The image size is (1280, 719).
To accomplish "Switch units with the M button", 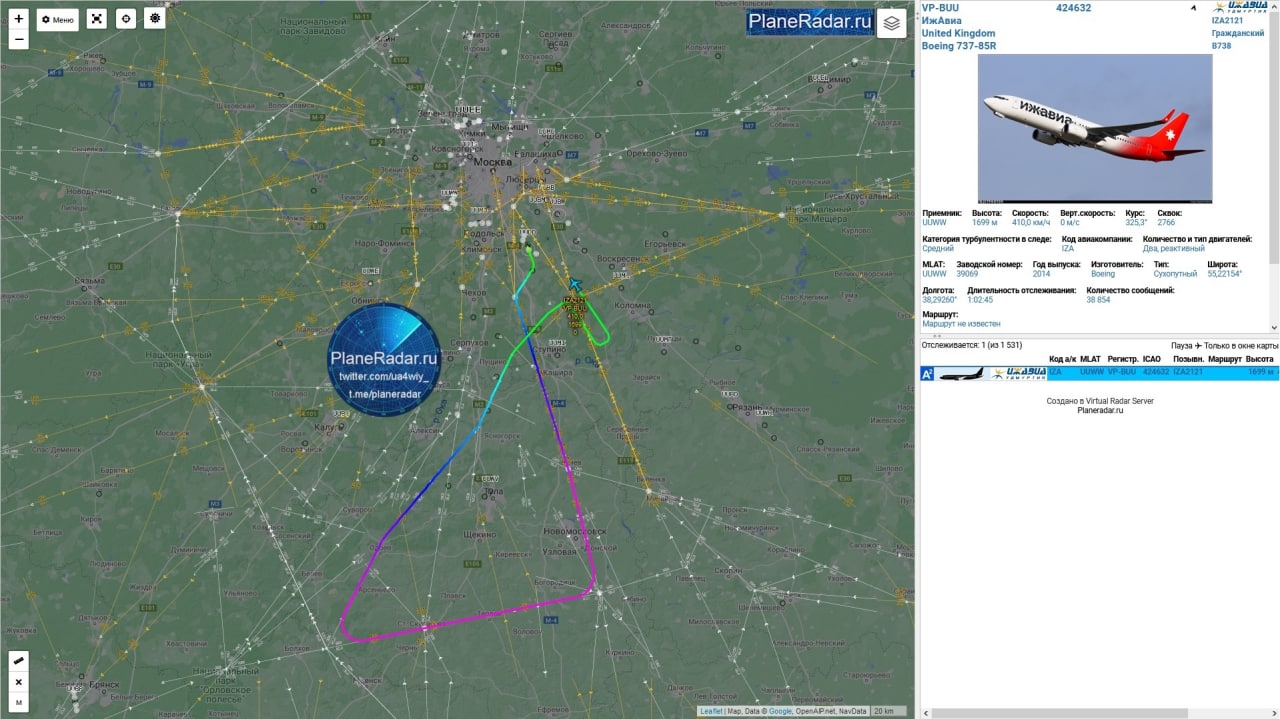I will (x=18, y=703).
